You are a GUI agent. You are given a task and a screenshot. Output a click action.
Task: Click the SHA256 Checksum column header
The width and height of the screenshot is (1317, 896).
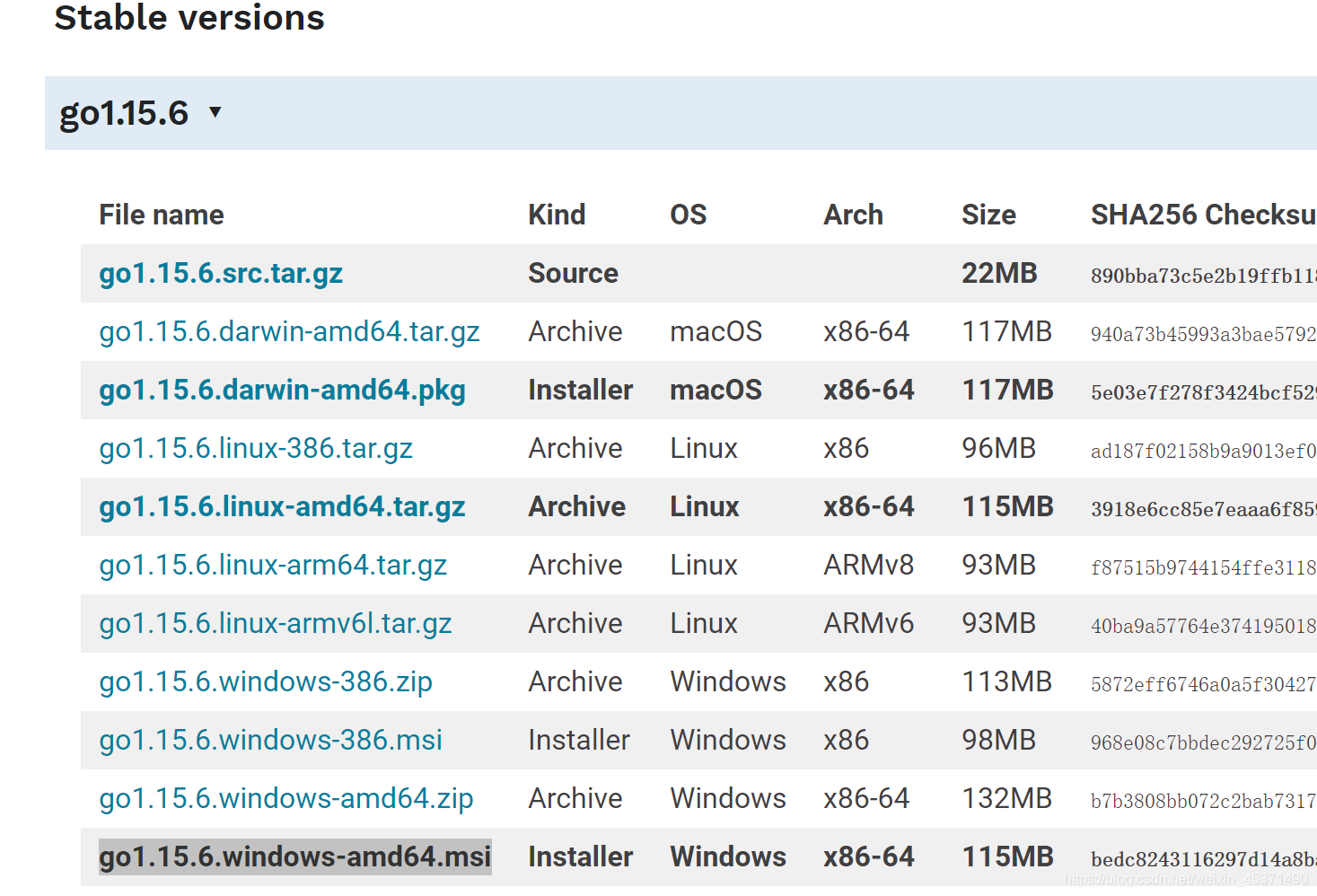click(1203, 215)
